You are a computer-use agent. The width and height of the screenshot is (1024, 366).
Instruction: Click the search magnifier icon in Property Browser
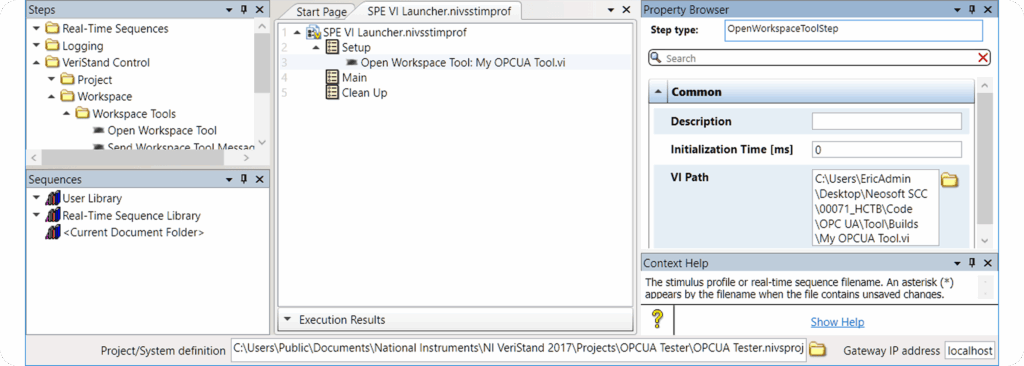(x=656, y=58)
